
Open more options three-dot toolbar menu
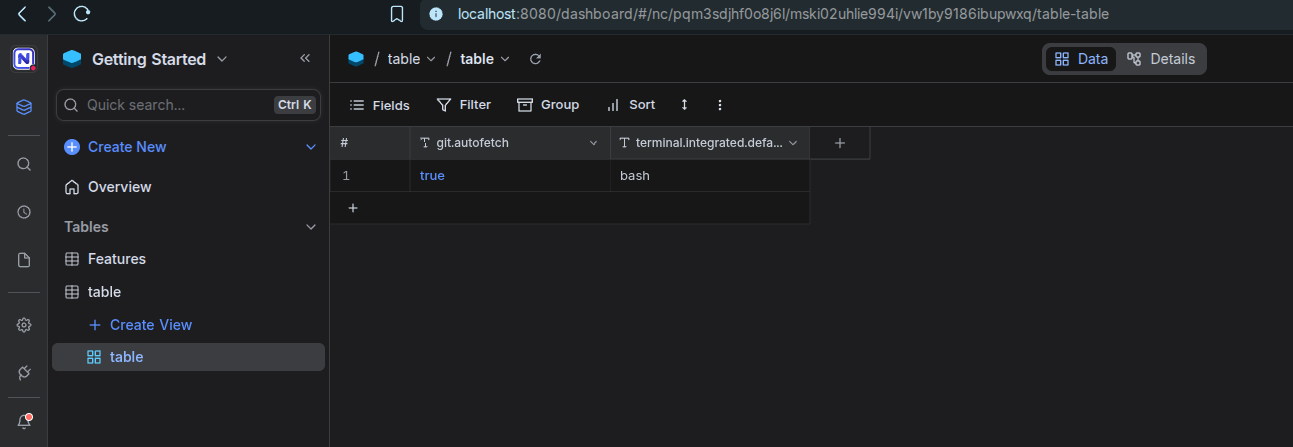(x=719, y=105)
